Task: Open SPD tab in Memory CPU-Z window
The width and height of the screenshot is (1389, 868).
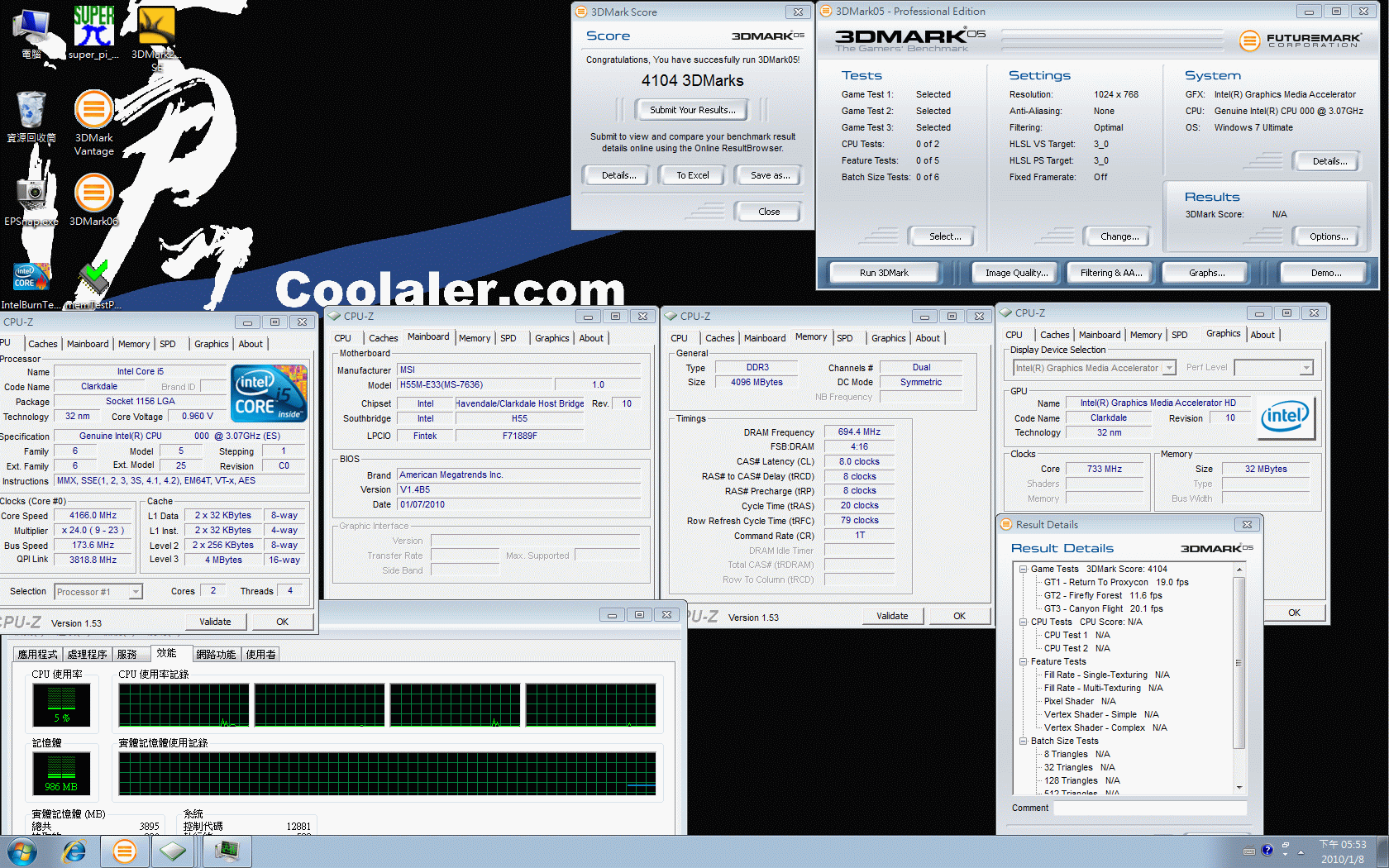Action: coord(844,338)
